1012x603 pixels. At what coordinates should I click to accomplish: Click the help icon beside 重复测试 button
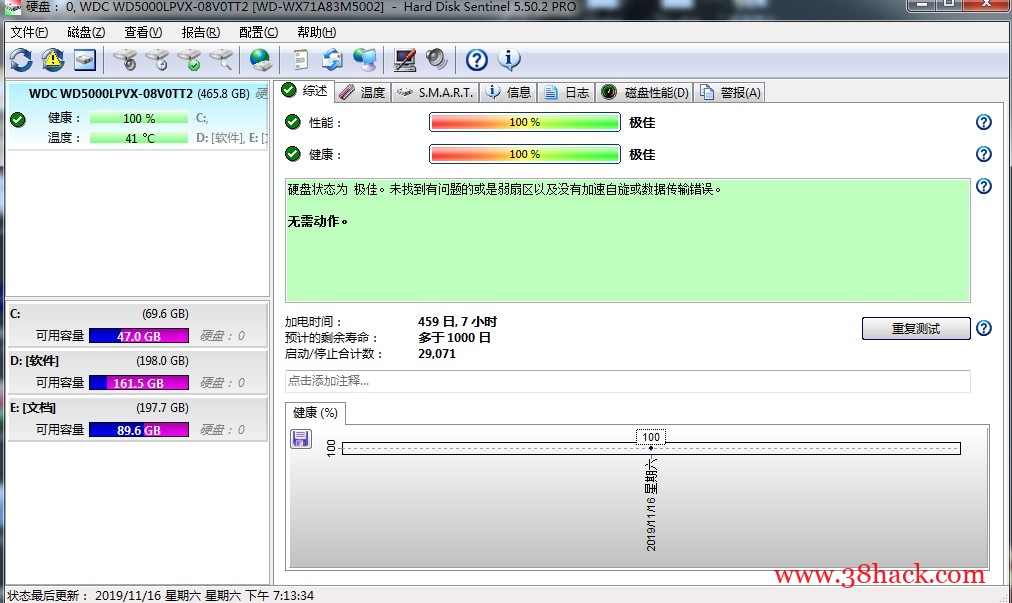point(984,328)
